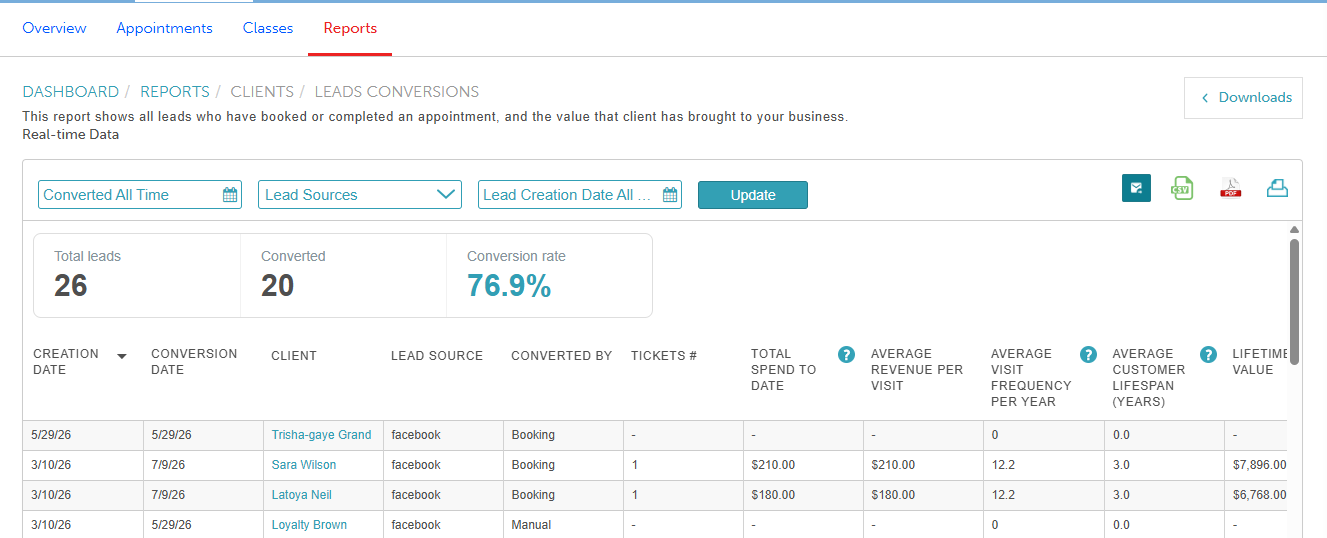Select creation date 5/29/26 in Trisha-gaye Grand row
Image resolution: width=1327 pixels, height=538 pixels.
pos(52,435)
